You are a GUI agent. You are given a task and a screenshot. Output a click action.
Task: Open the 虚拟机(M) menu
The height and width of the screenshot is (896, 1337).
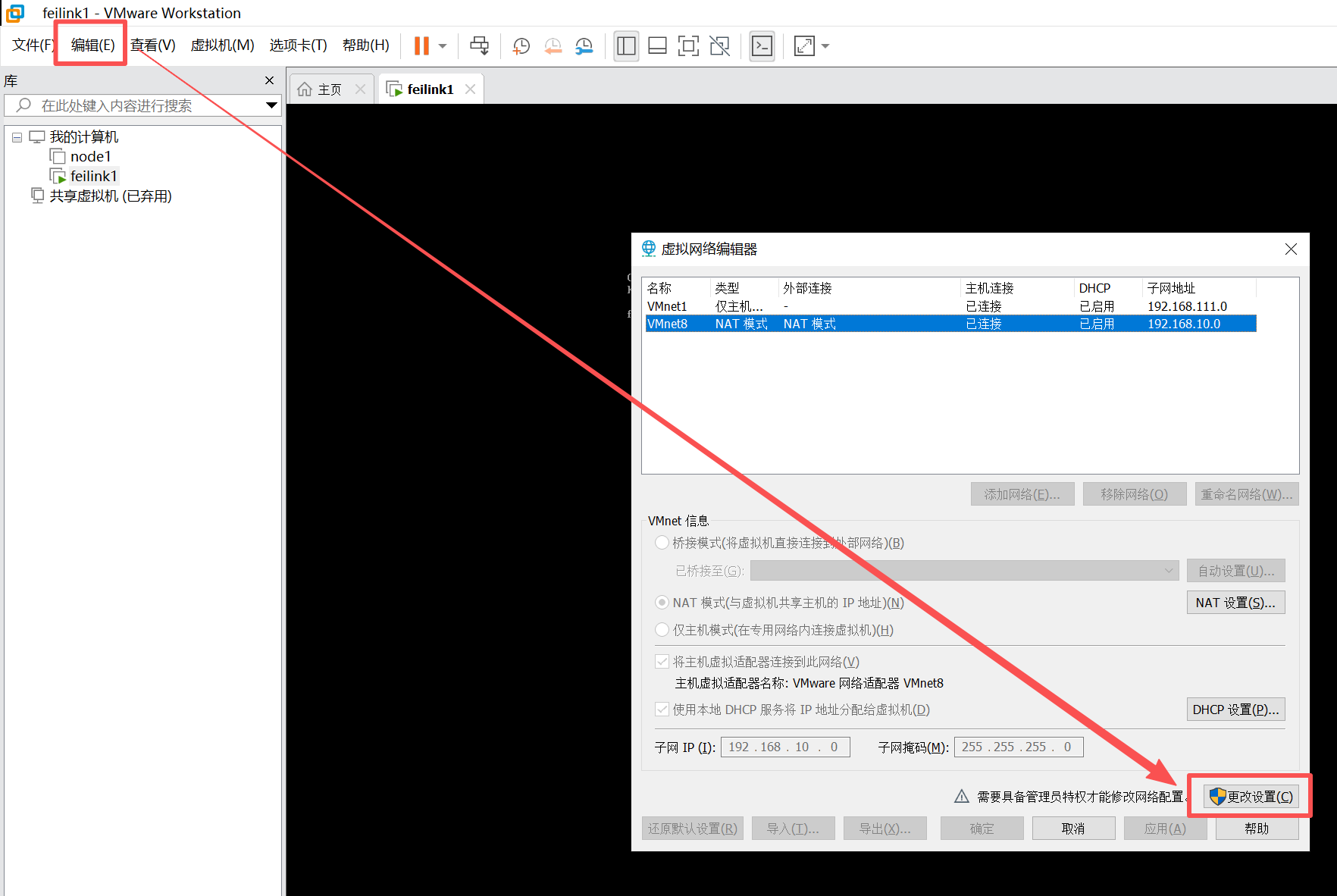click(222, 45)
